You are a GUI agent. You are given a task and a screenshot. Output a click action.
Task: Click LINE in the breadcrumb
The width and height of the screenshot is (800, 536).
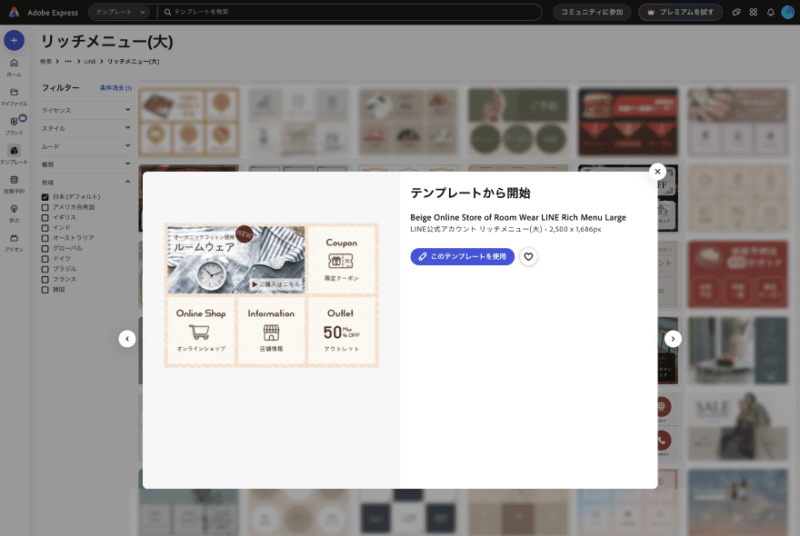coord(90,61)
